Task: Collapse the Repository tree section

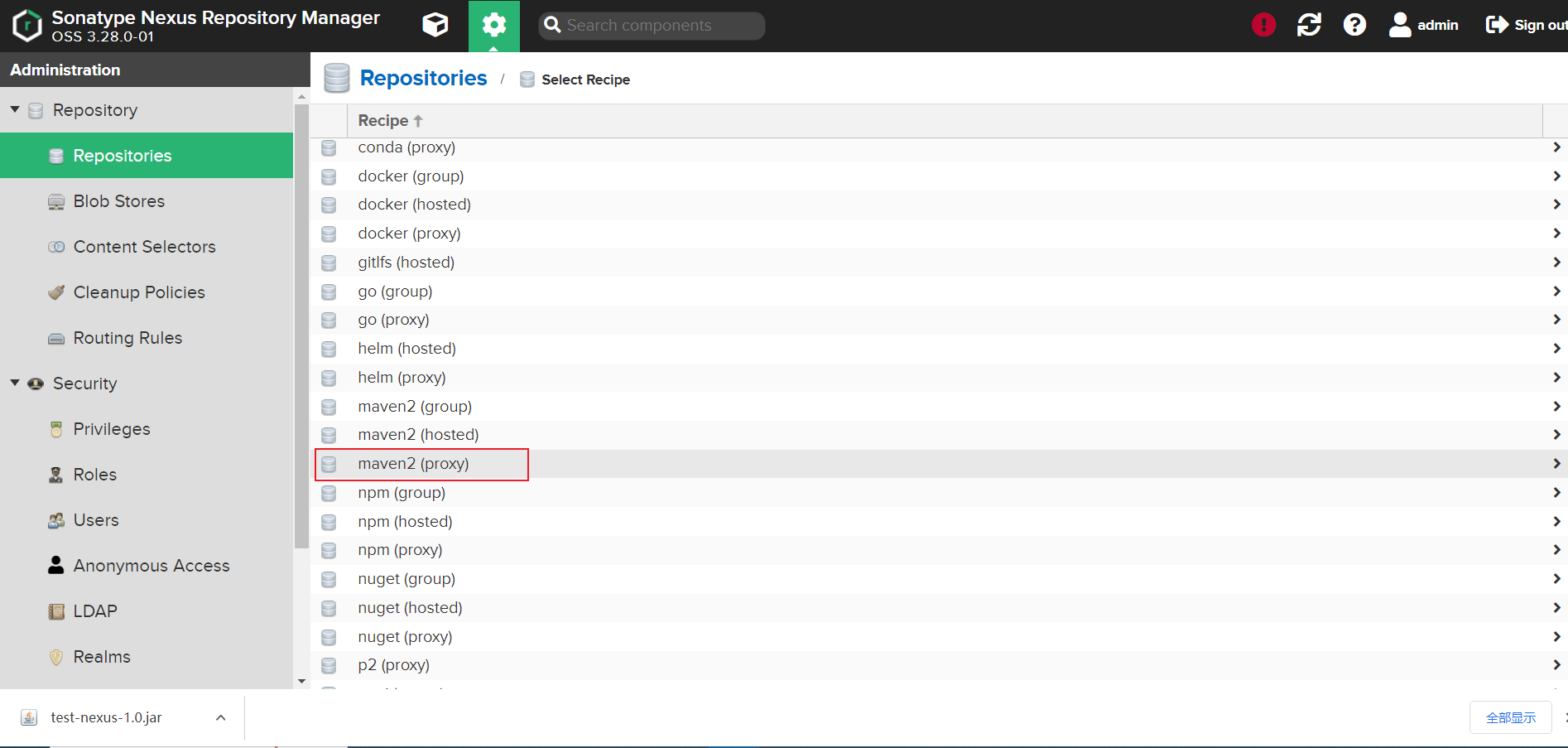Action: [x=15, y=110]
